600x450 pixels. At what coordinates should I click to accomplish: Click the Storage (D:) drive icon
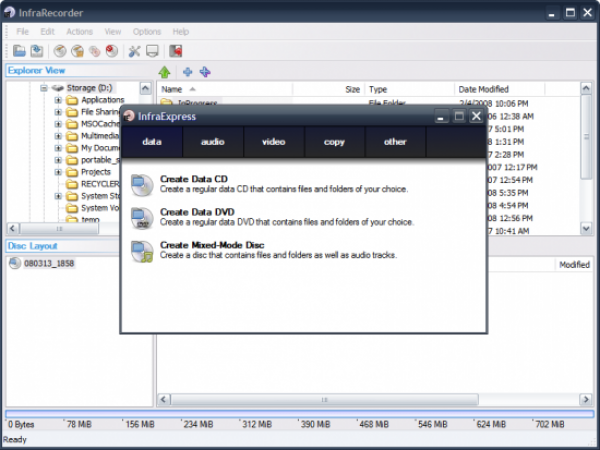tap(57, 88)
